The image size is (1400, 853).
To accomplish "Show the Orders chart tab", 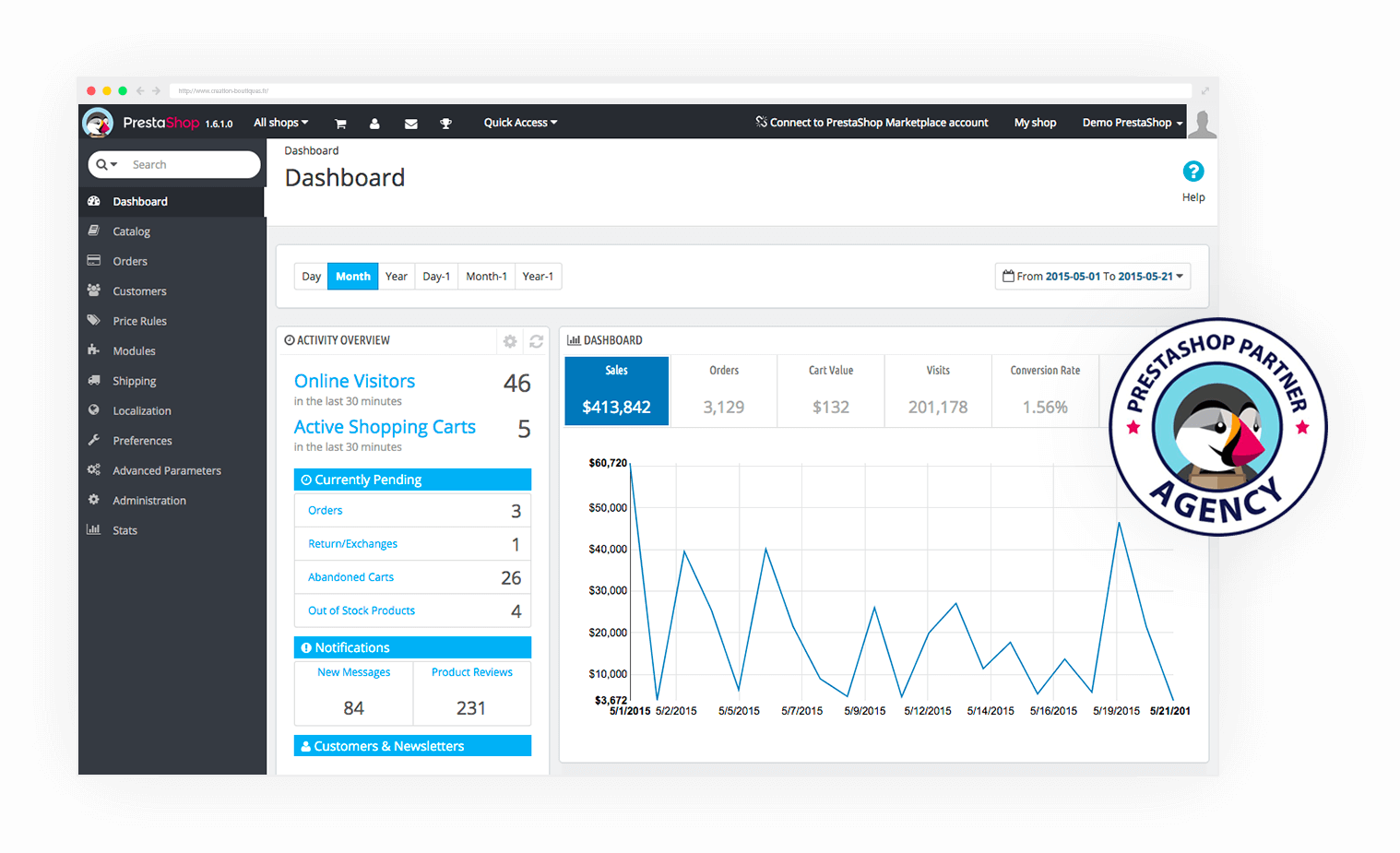I will coord(724,391).
